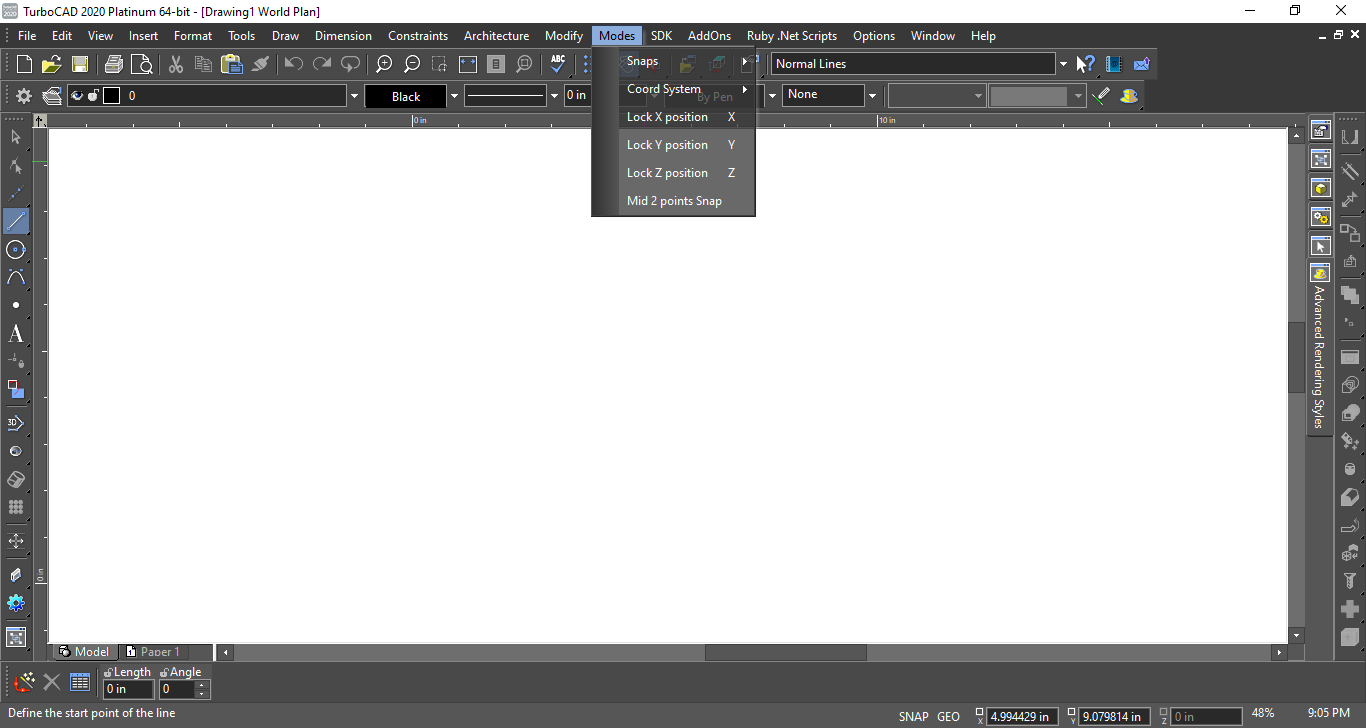The width and height of the screenshot is (1366, 728).
Task: Open the Inspector Bar properties table icon
Action: pos(80,682)
